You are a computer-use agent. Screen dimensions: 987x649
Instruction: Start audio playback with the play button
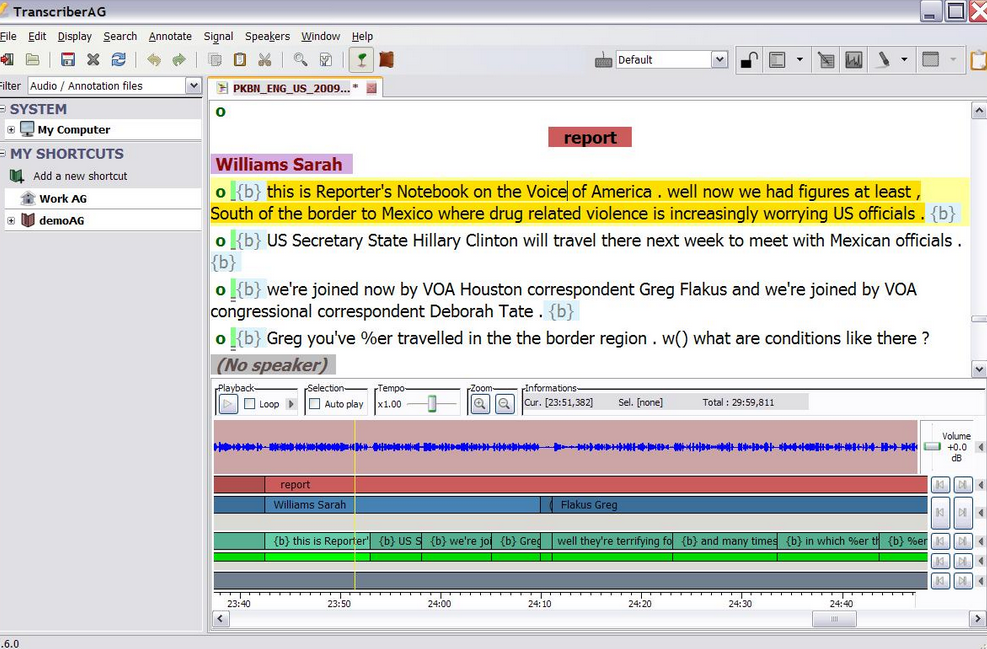click(x=228, y=404)
